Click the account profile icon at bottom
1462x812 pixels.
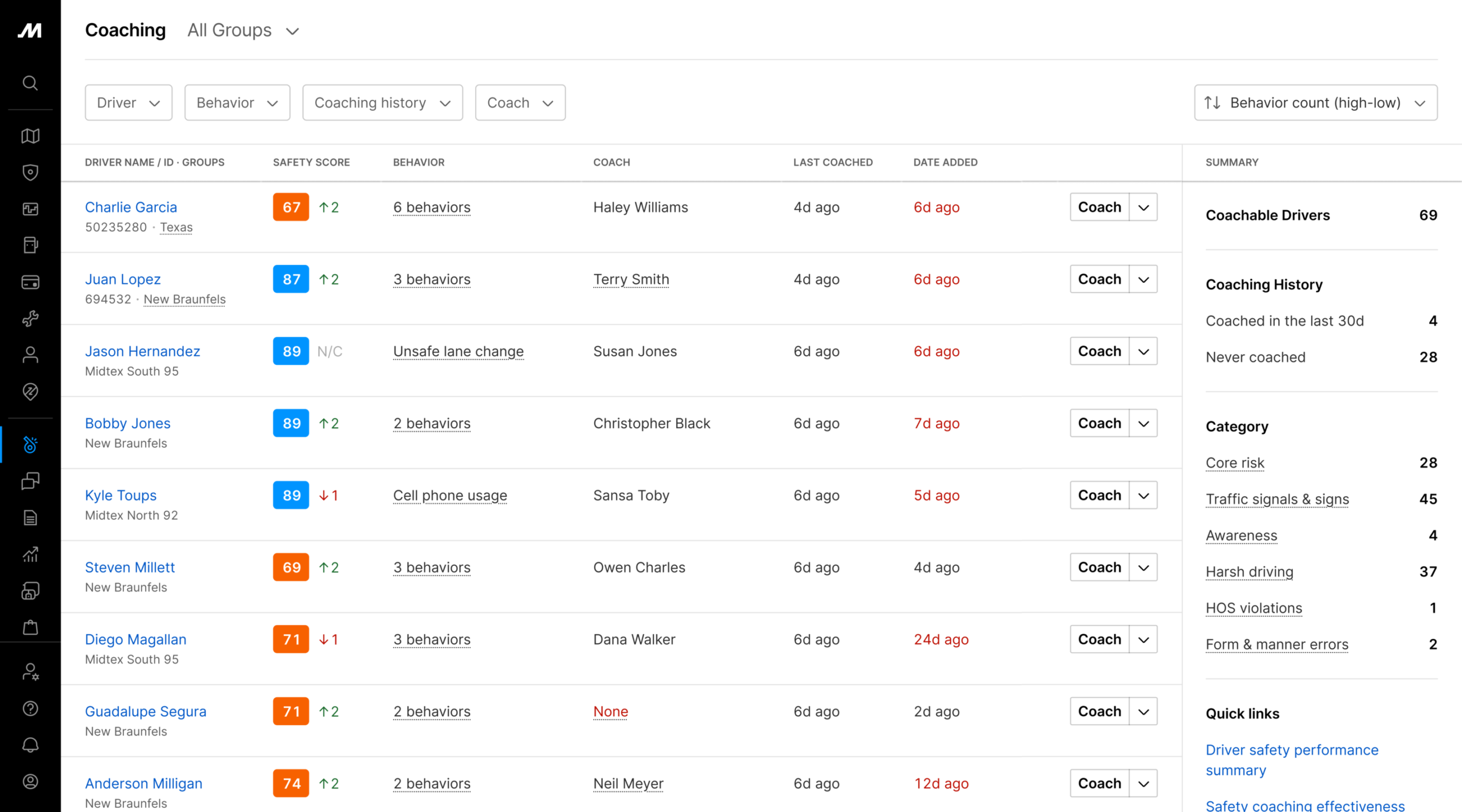pos(30,781)
